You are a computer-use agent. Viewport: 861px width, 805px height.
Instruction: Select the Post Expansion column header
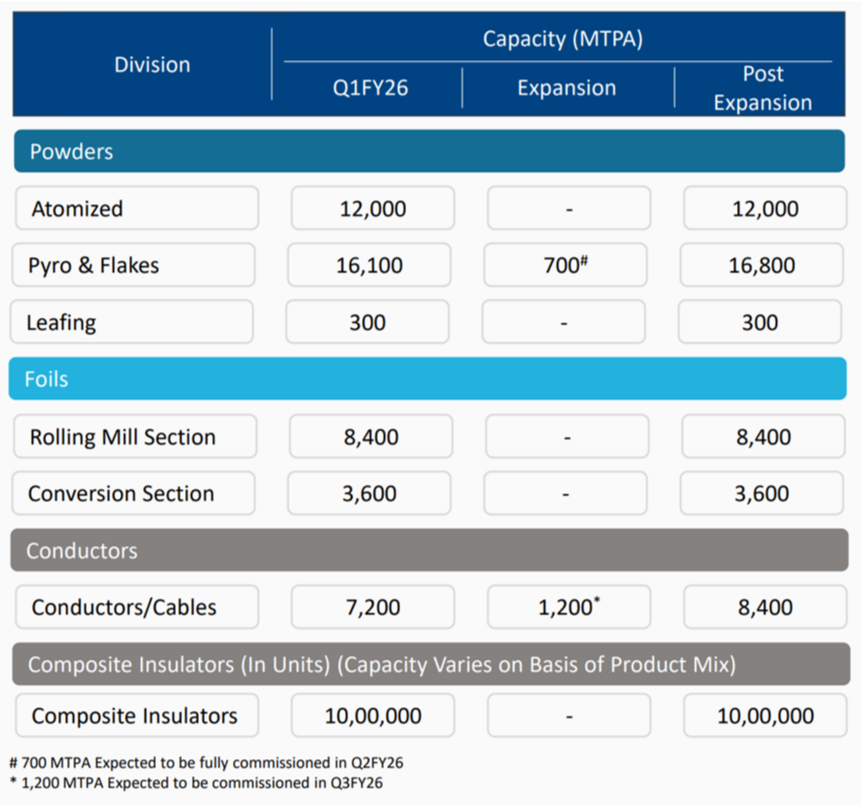[762, 88]
